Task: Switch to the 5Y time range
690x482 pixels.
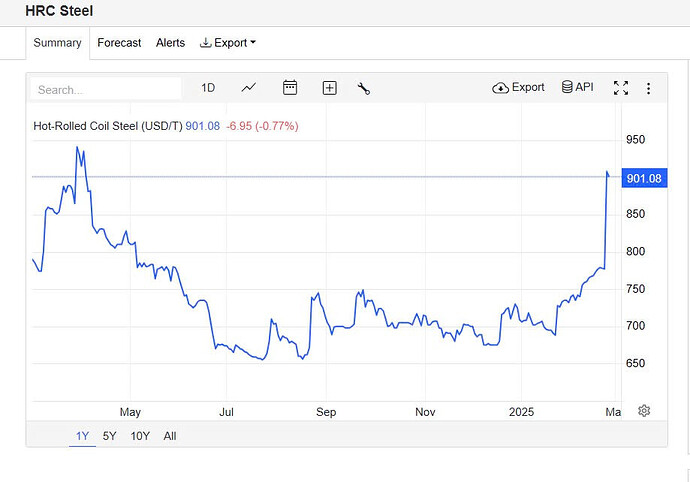Action: pos(109,436)
